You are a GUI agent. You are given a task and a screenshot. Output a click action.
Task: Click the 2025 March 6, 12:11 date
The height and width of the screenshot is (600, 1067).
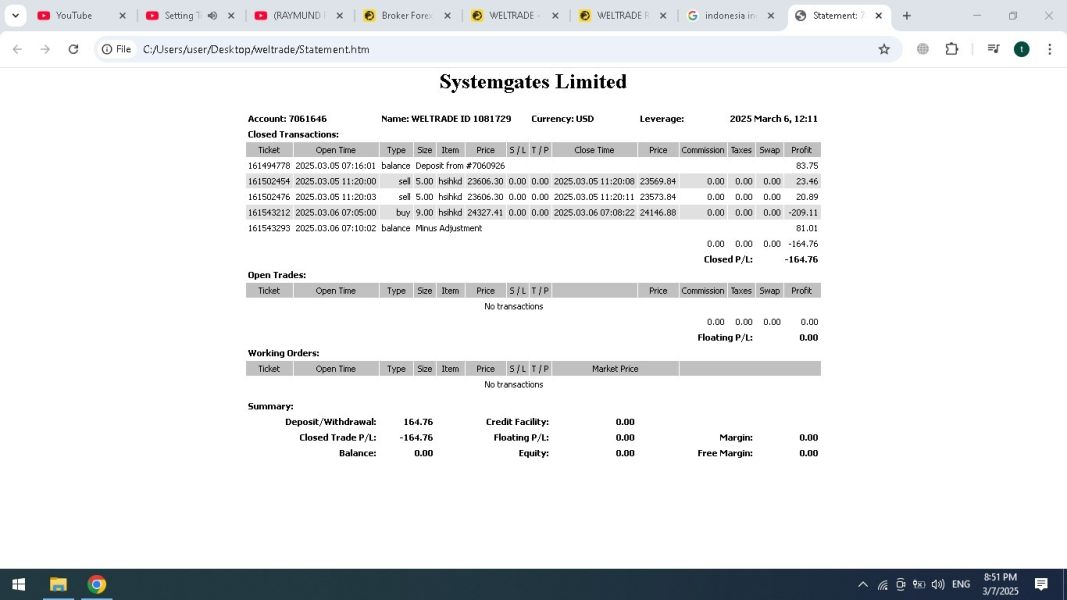774,118
